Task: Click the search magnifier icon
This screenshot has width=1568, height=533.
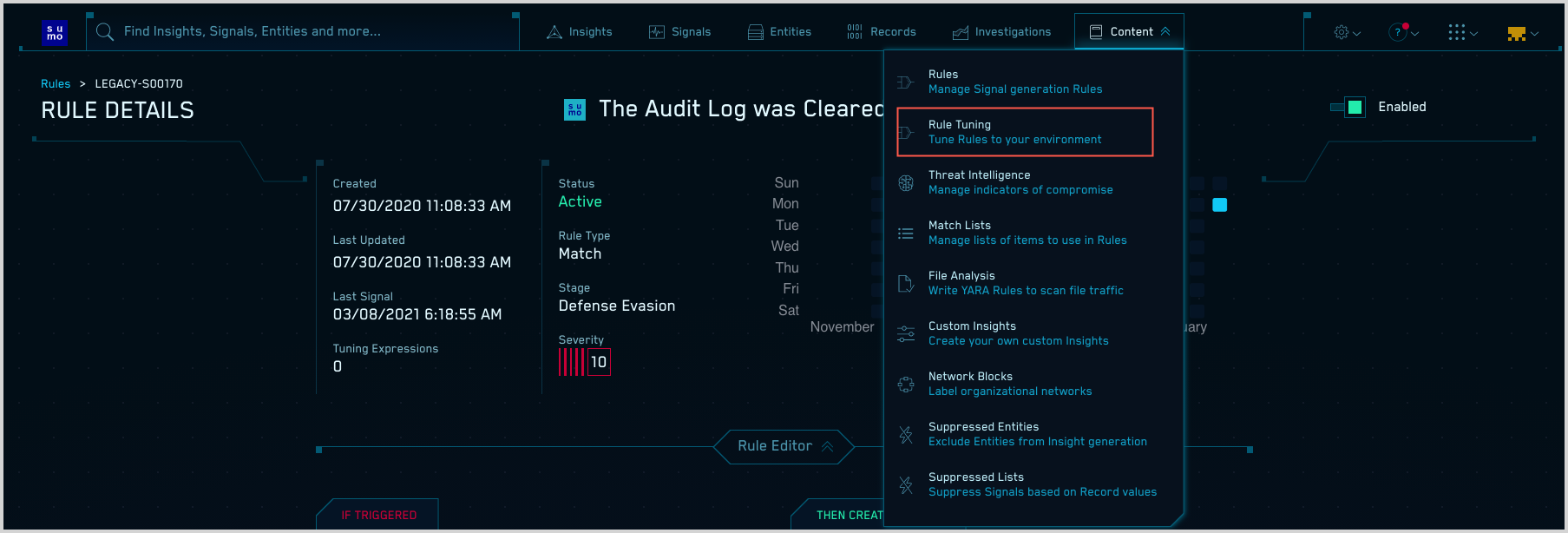Action: [105, 32]
